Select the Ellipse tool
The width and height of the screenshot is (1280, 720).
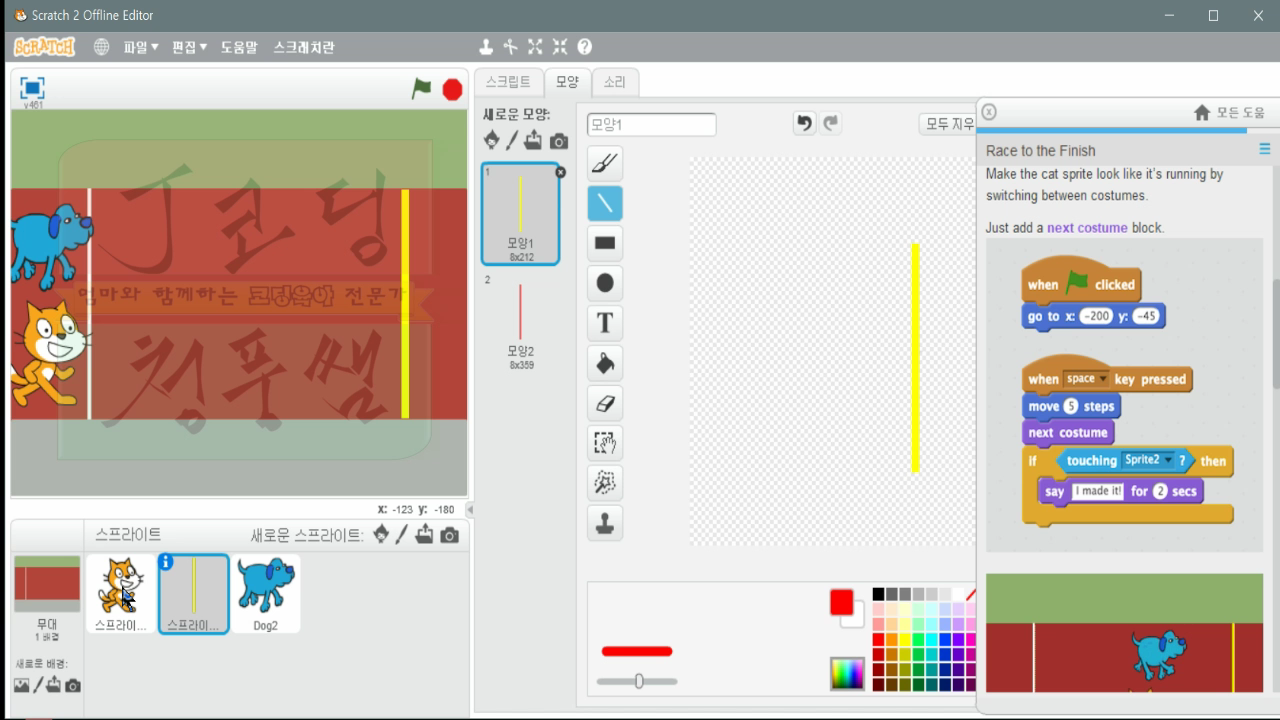click(605, 283)
